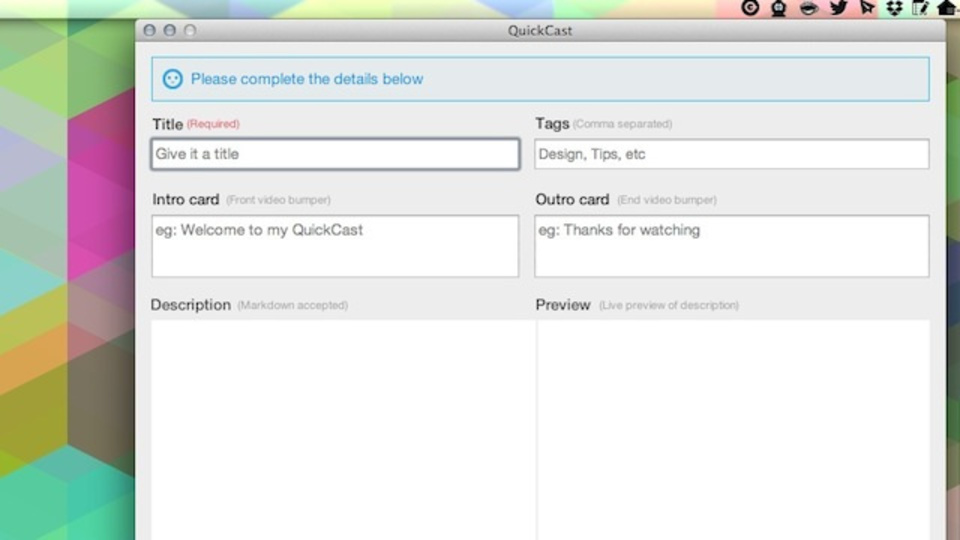Click 'Please complete the details below' text
Screen dimensions: 960x540
pos(307,79)
